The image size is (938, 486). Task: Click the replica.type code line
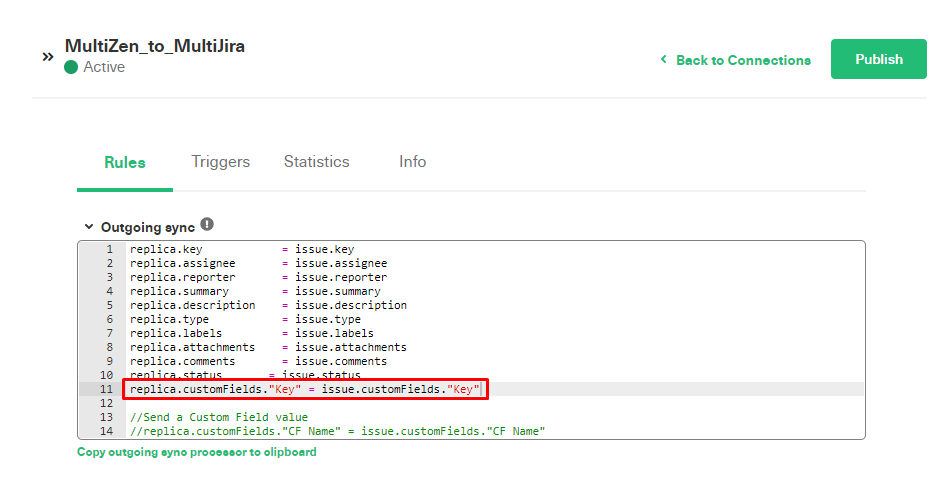pyautogui.click(x=245, y=319)
